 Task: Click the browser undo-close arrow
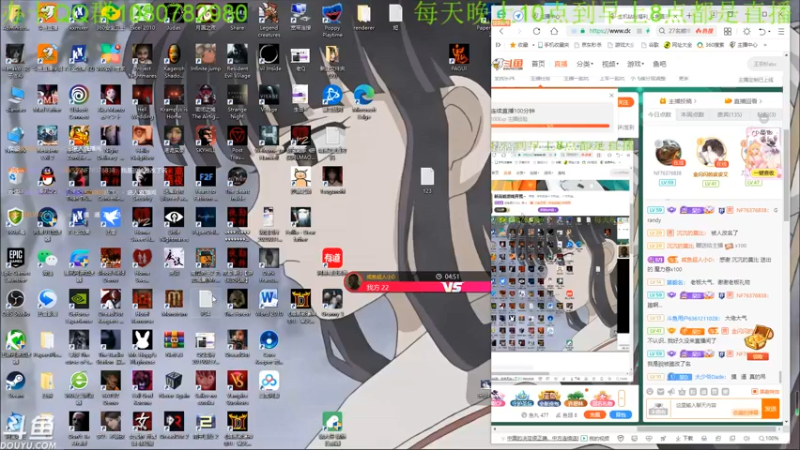pos(762,31)
